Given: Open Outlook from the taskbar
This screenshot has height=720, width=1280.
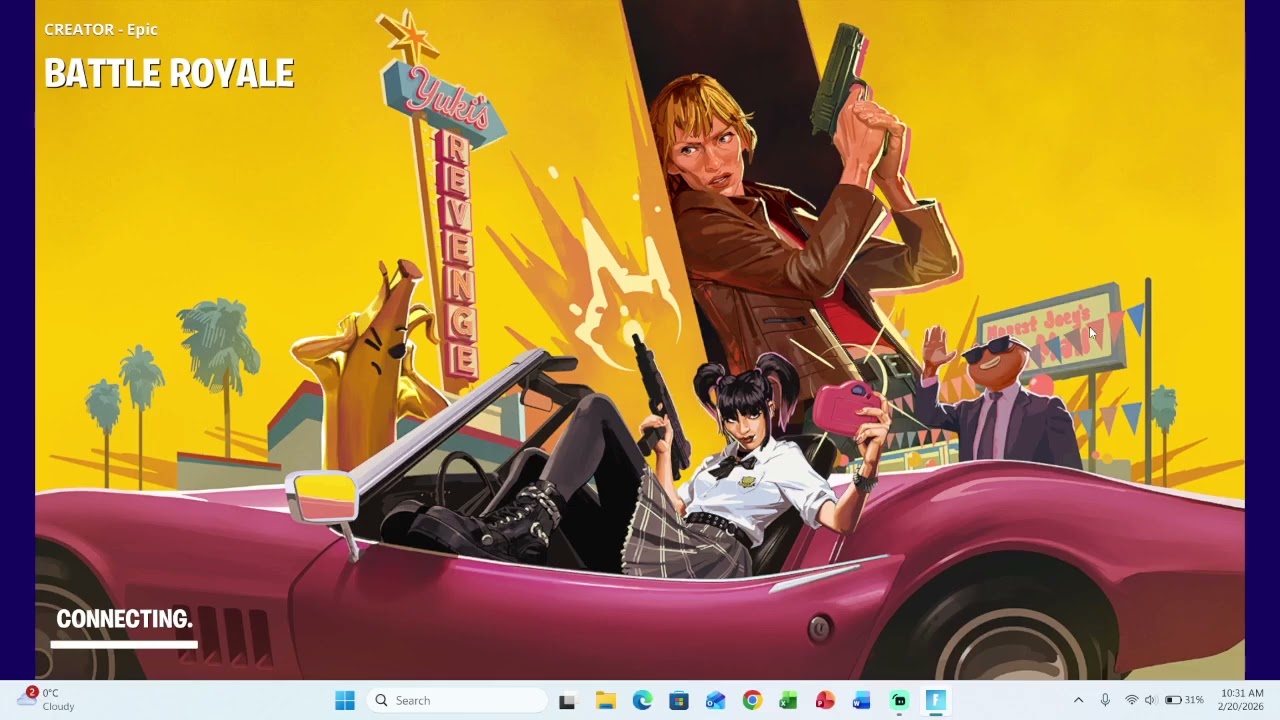Looking at the screenshot, I should 715,701.
